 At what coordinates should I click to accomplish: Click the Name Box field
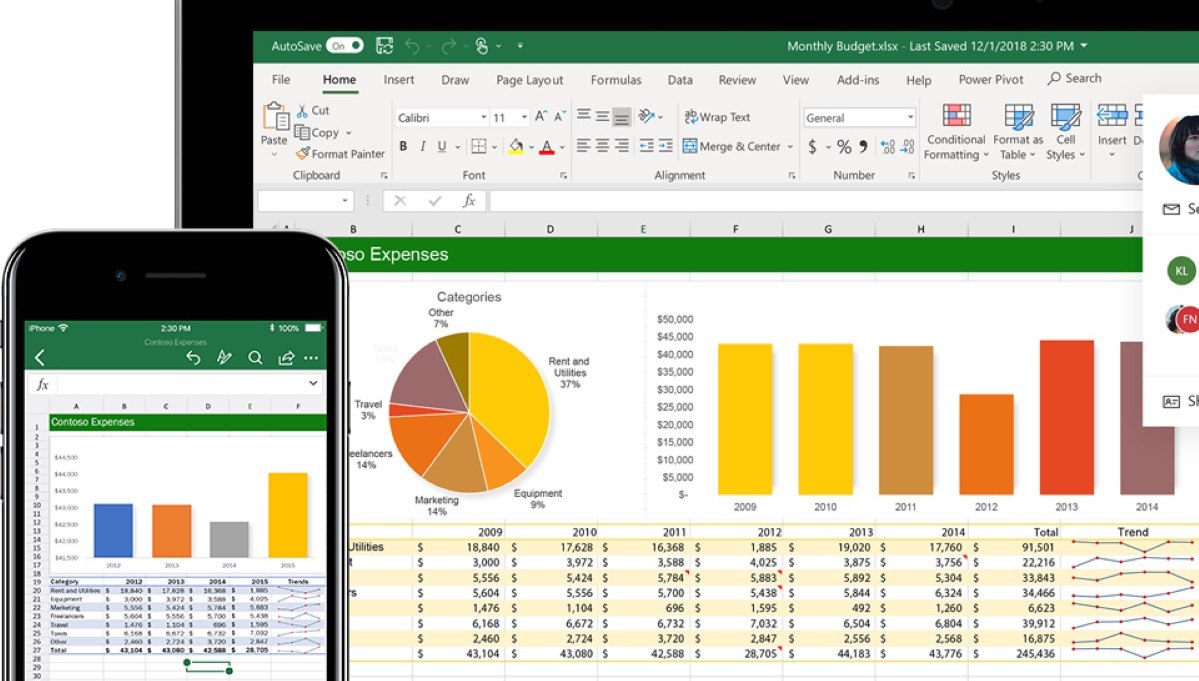tap(305, 201)
